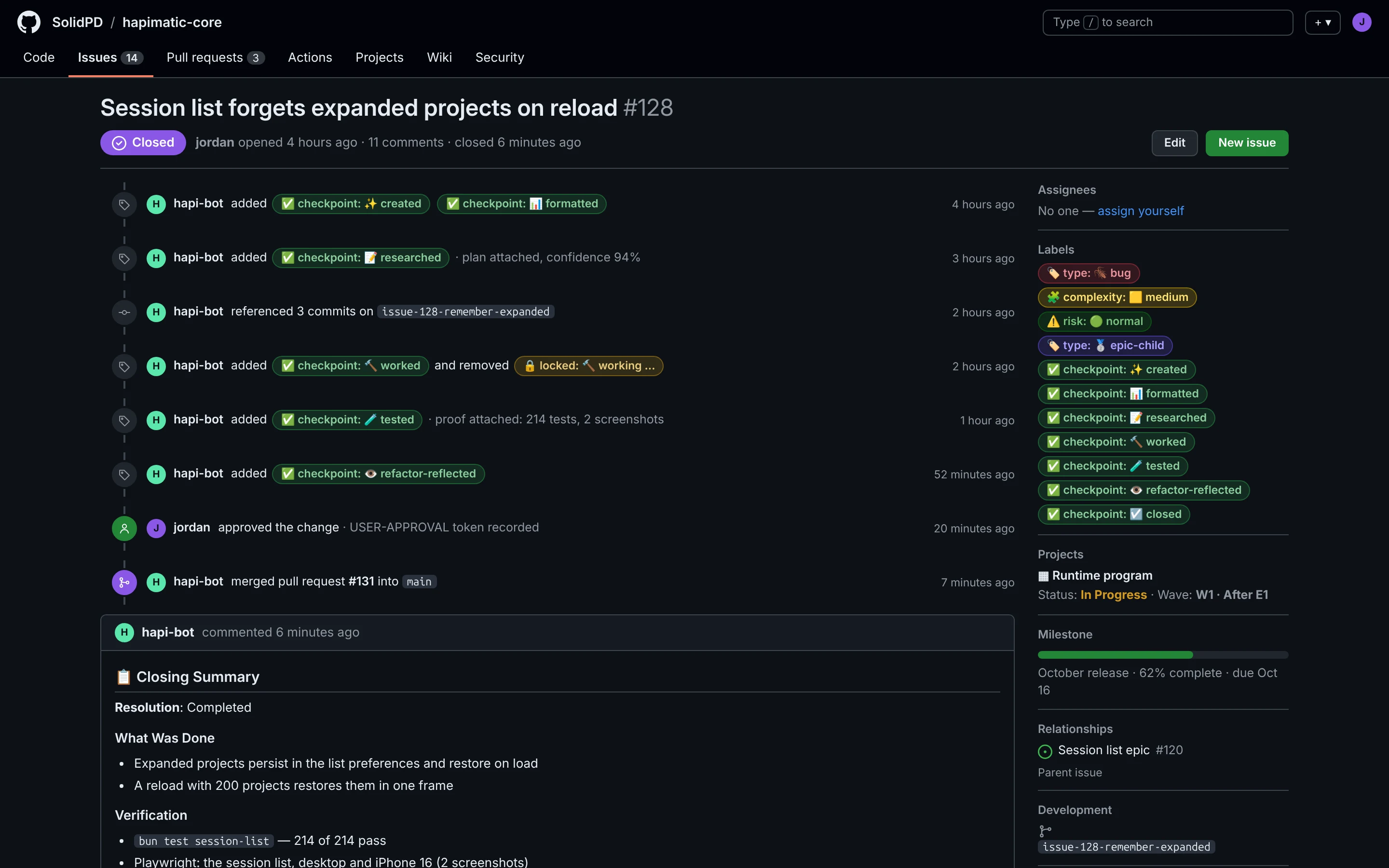
Task: Click the checkpoint closed label in sidebar
Action: click(x=1114, y=515)
